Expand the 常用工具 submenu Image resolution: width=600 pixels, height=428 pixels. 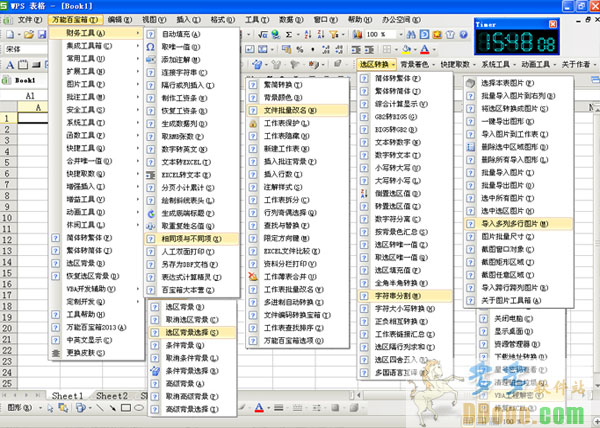click(x=96, y=59)
